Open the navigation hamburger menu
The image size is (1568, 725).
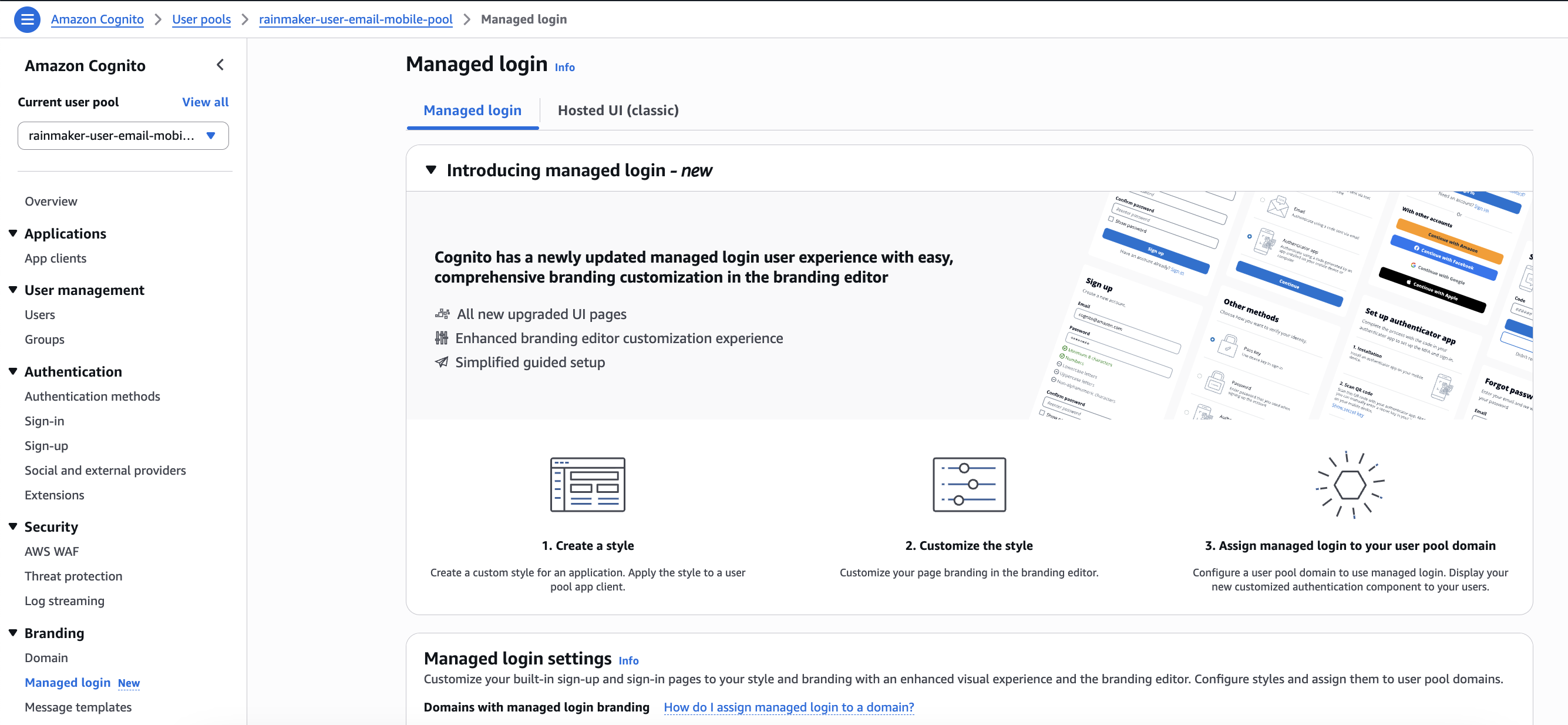click(27, 19)
